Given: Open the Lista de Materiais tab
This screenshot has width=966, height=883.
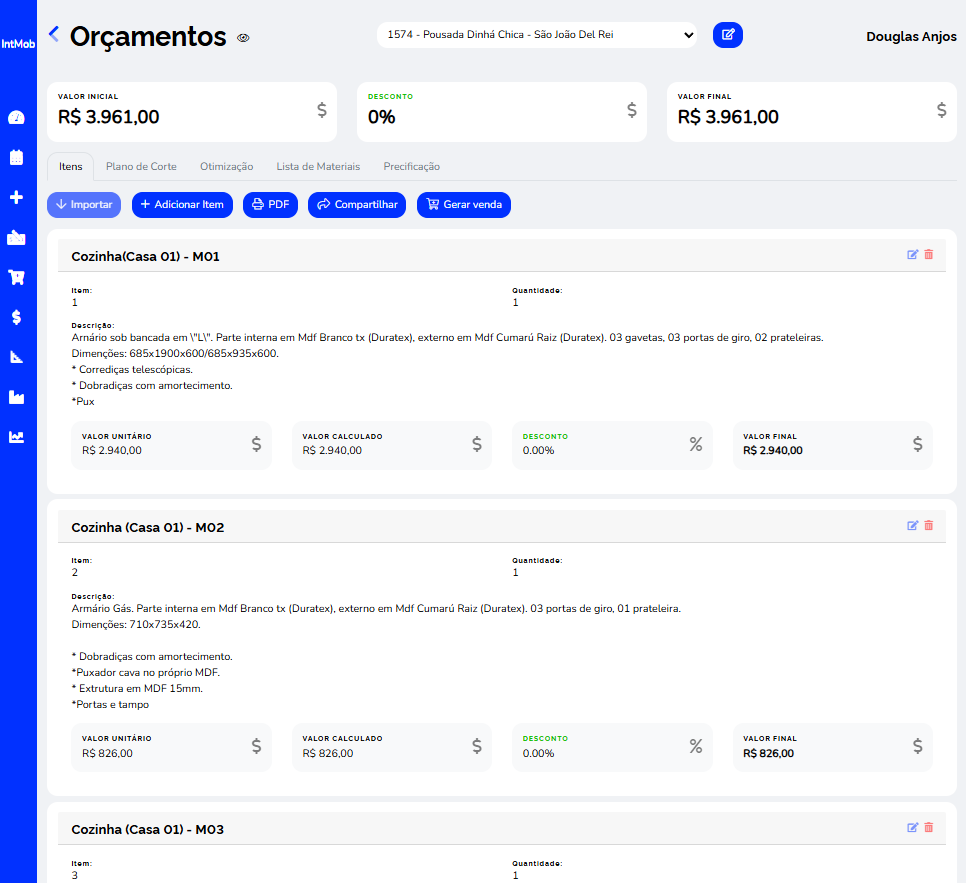Looking at the screenshot, I should 318,167.
